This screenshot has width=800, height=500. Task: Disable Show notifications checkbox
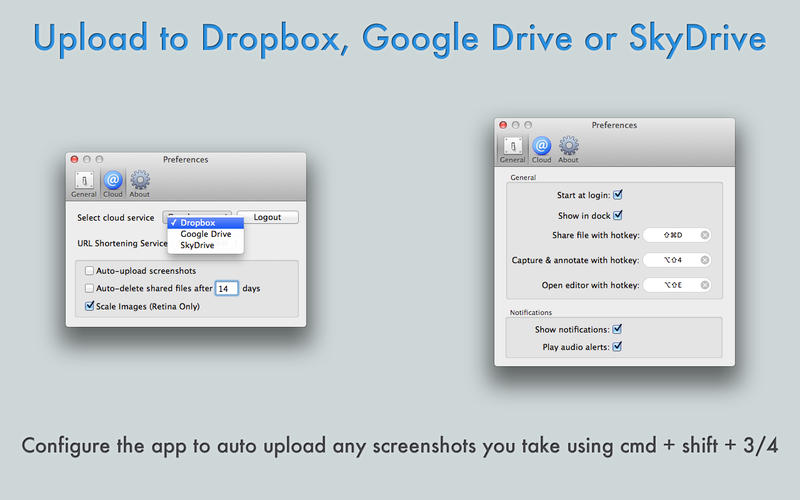(617, 329)
